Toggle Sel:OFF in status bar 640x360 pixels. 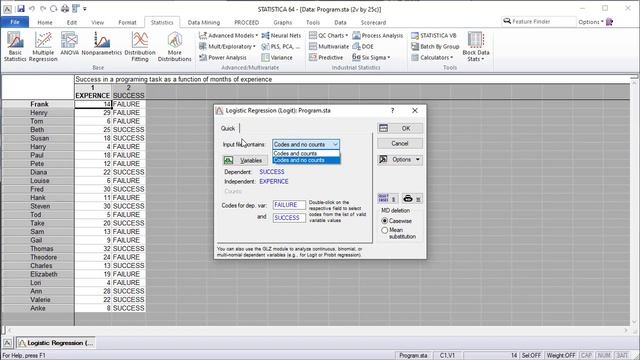531,356
